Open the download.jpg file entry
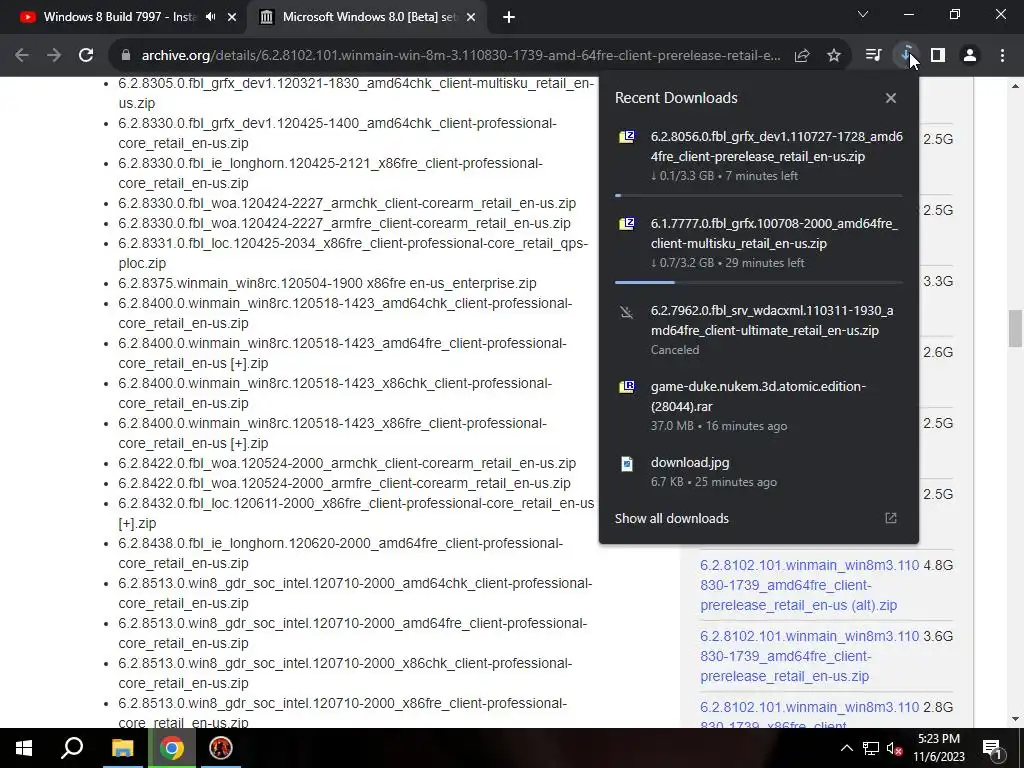The height and width of the screenshot is (768, 1024). click(759, 472)
